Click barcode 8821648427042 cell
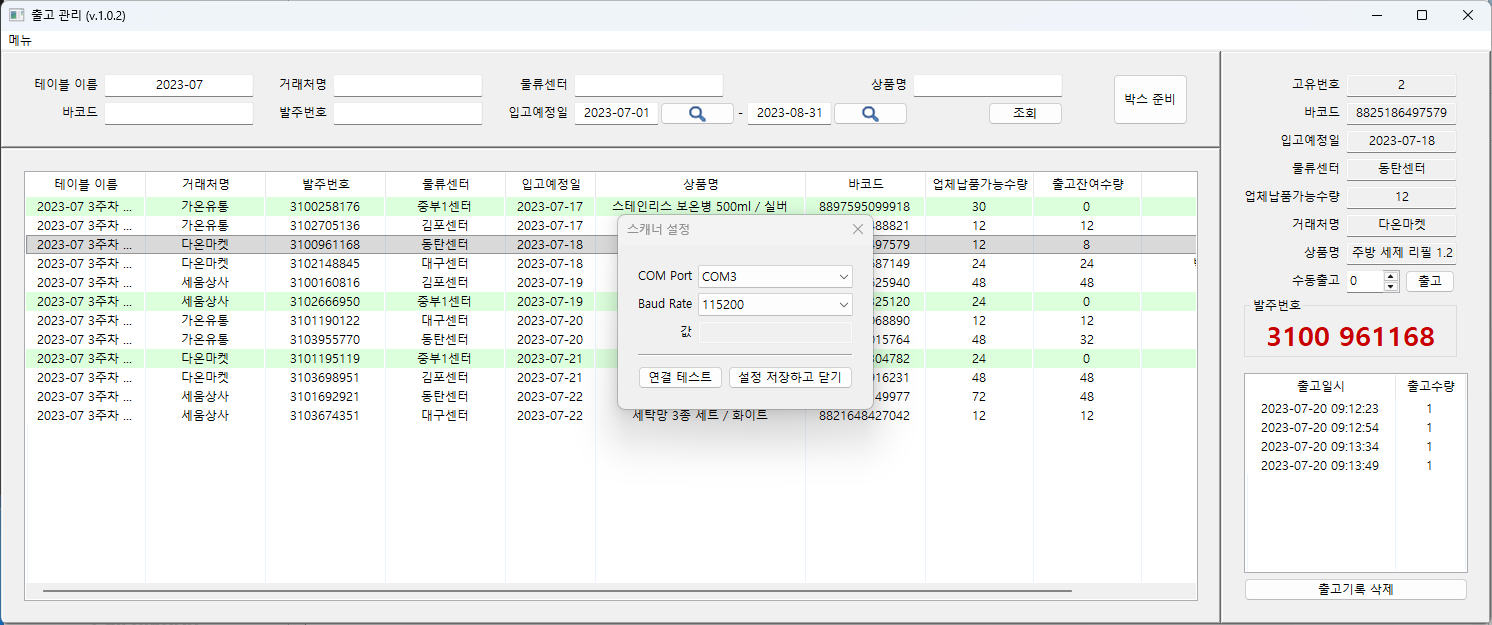 866,415
